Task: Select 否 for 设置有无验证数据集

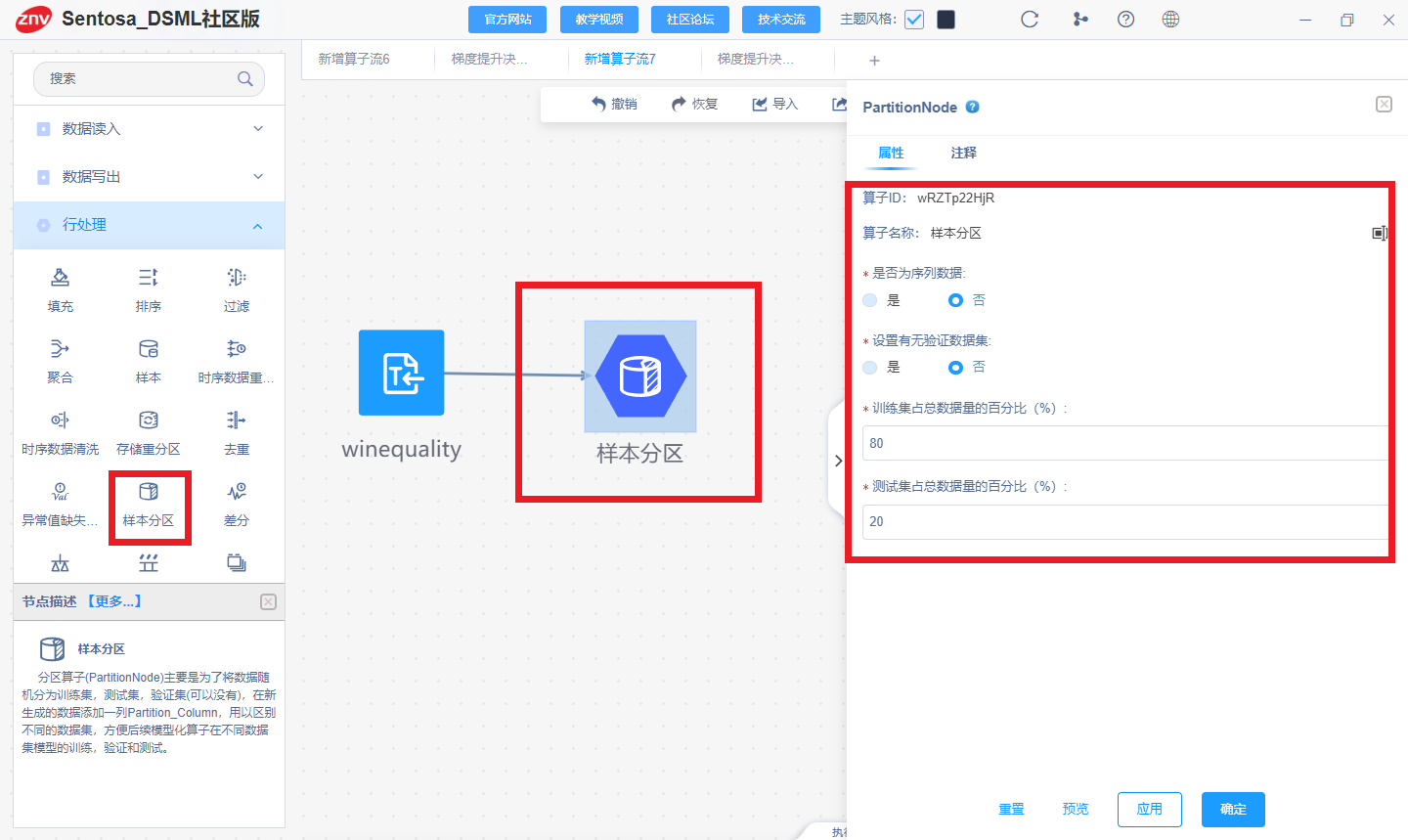Action: pos(955,368)
